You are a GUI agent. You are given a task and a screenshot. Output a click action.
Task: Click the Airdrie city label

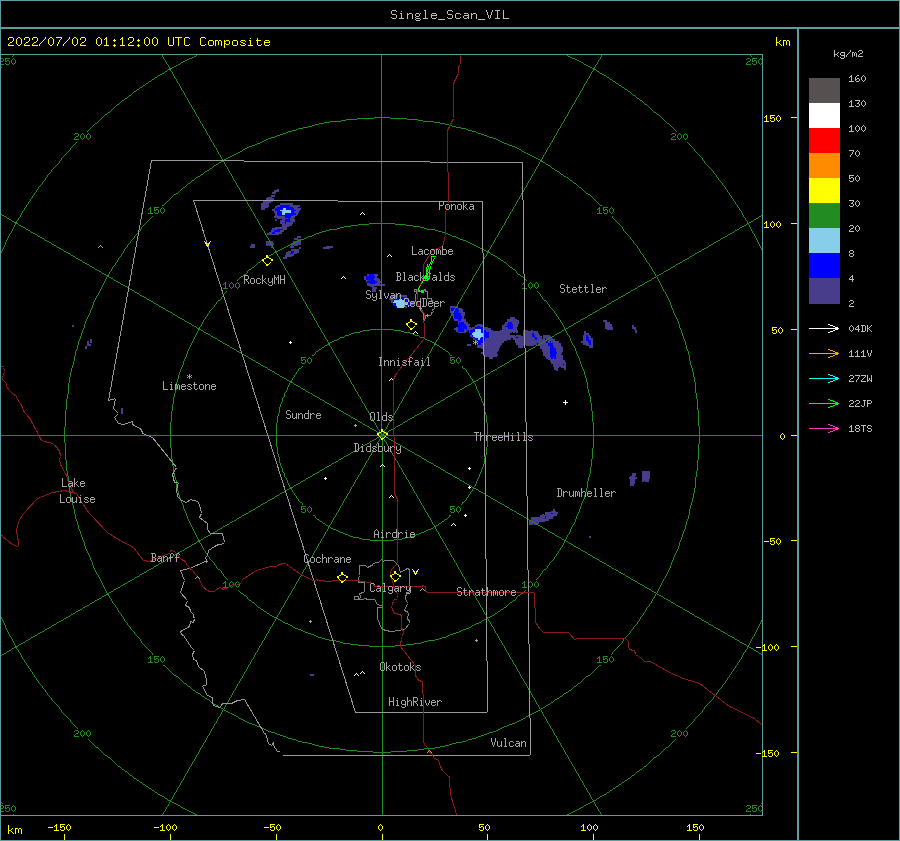pyautogui.click(x=394, y=534)
